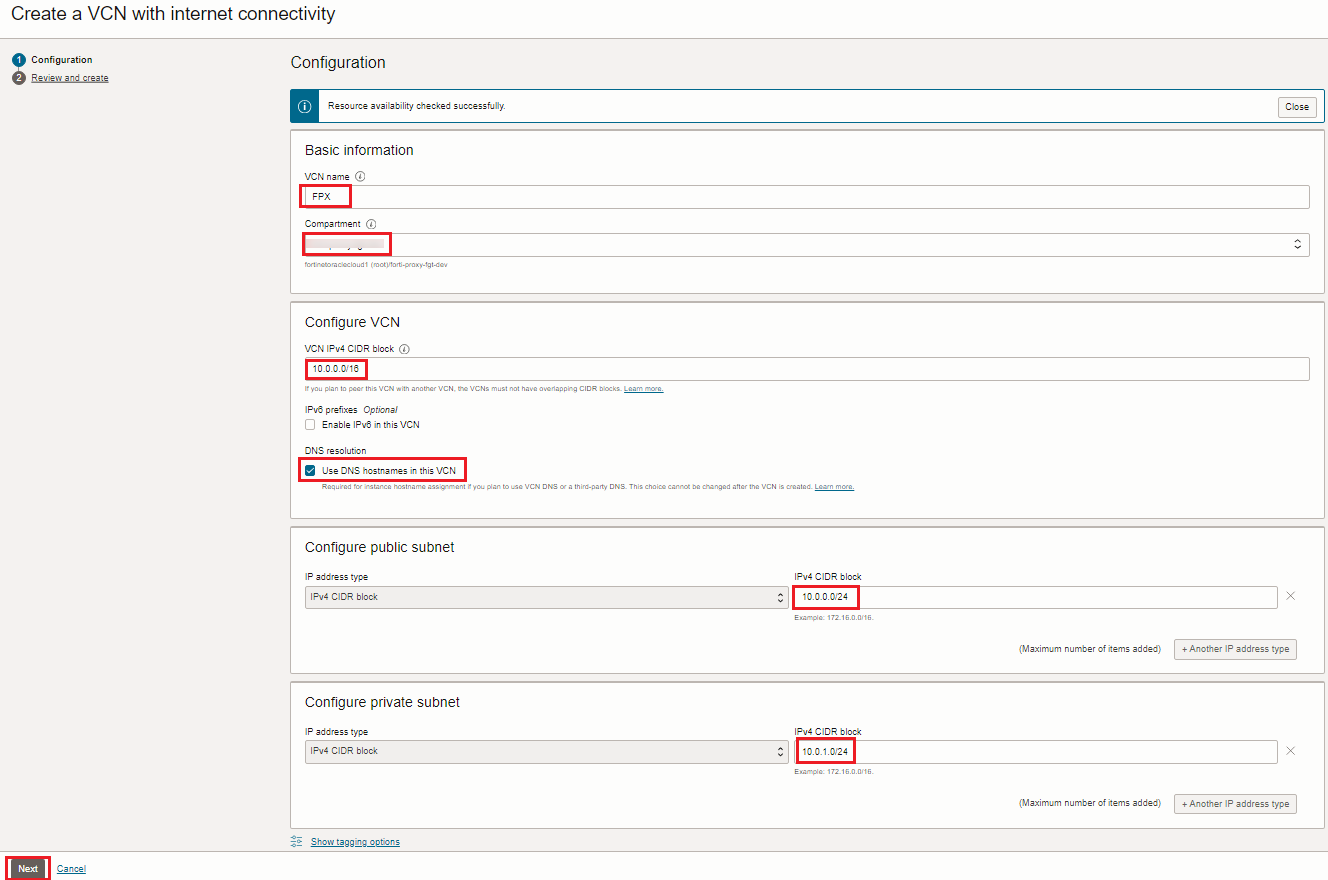Open the Learn more link about overlapping CIDR blocks
This screenshot has width=1328, height=880.
[x=643, y=388]
